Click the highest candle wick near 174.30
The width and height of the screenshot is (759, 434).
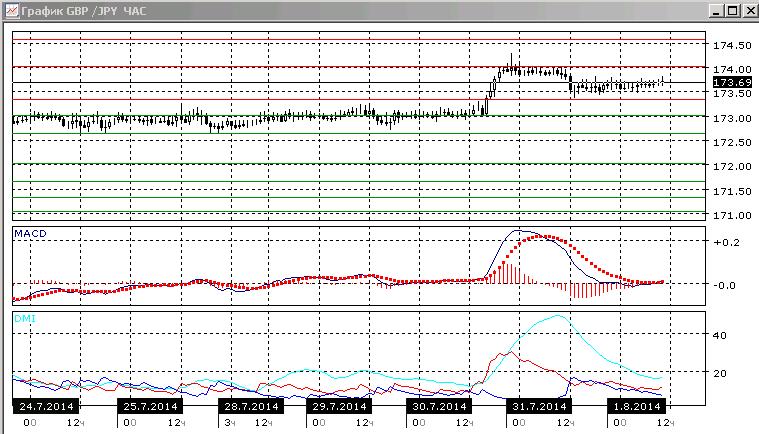(x=511, y=57)
